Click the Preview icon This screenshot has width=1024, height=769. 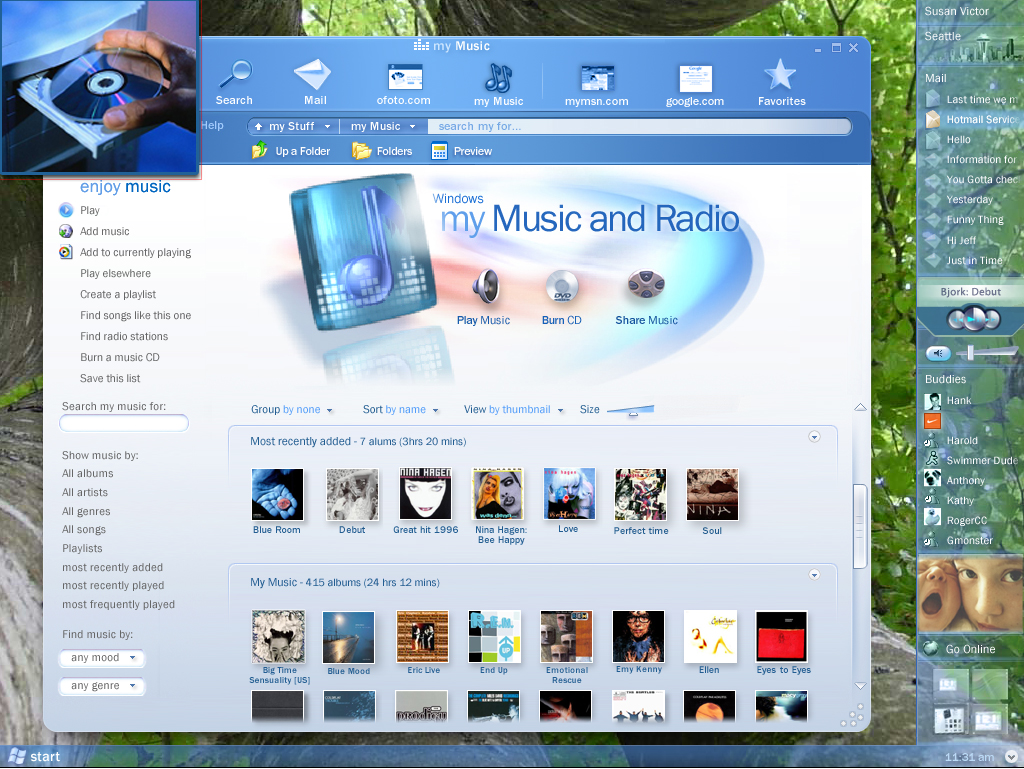[440, 151]
